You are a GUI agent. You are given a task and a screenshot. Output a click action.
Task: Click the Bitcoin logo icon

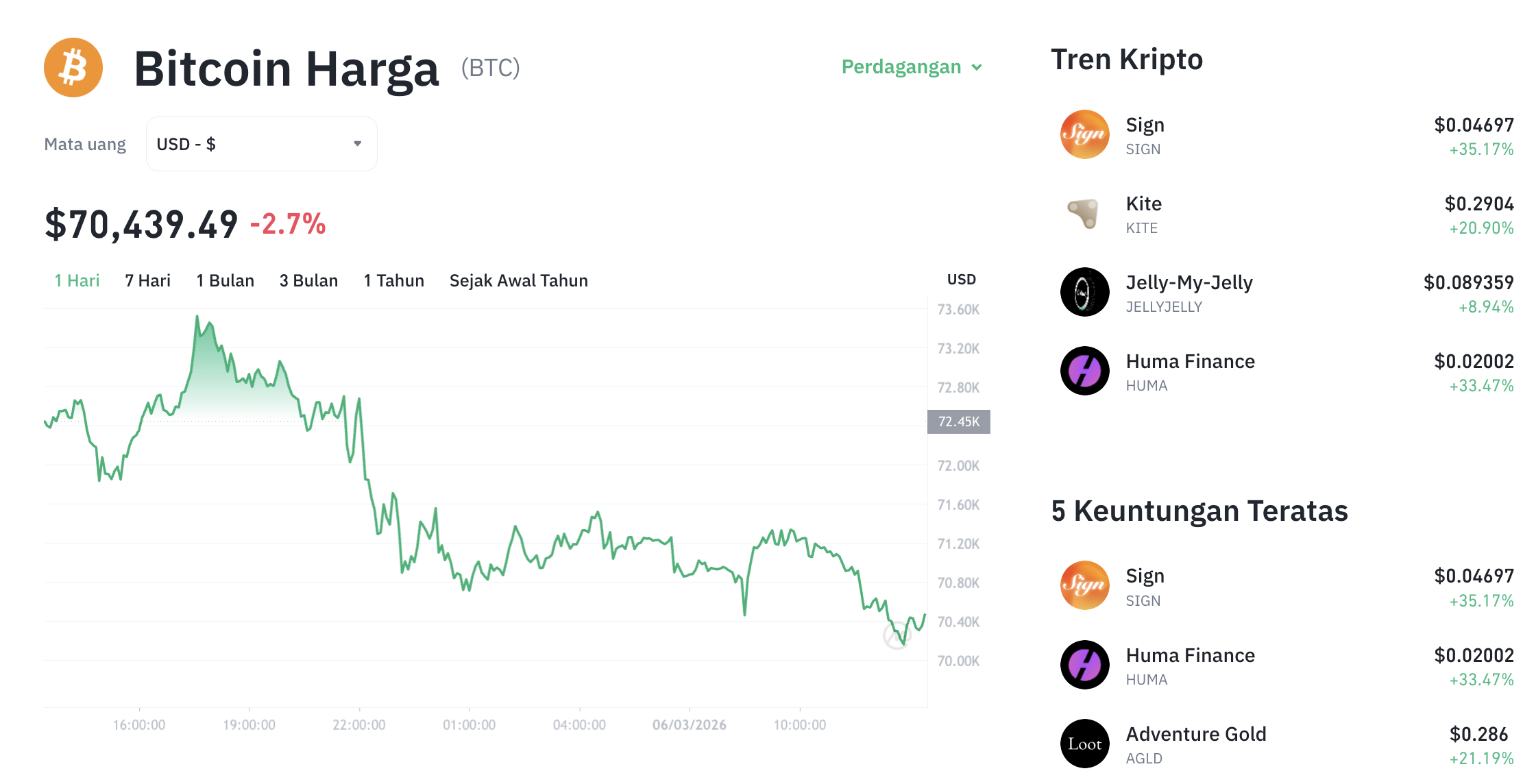[x=73, y=66]
